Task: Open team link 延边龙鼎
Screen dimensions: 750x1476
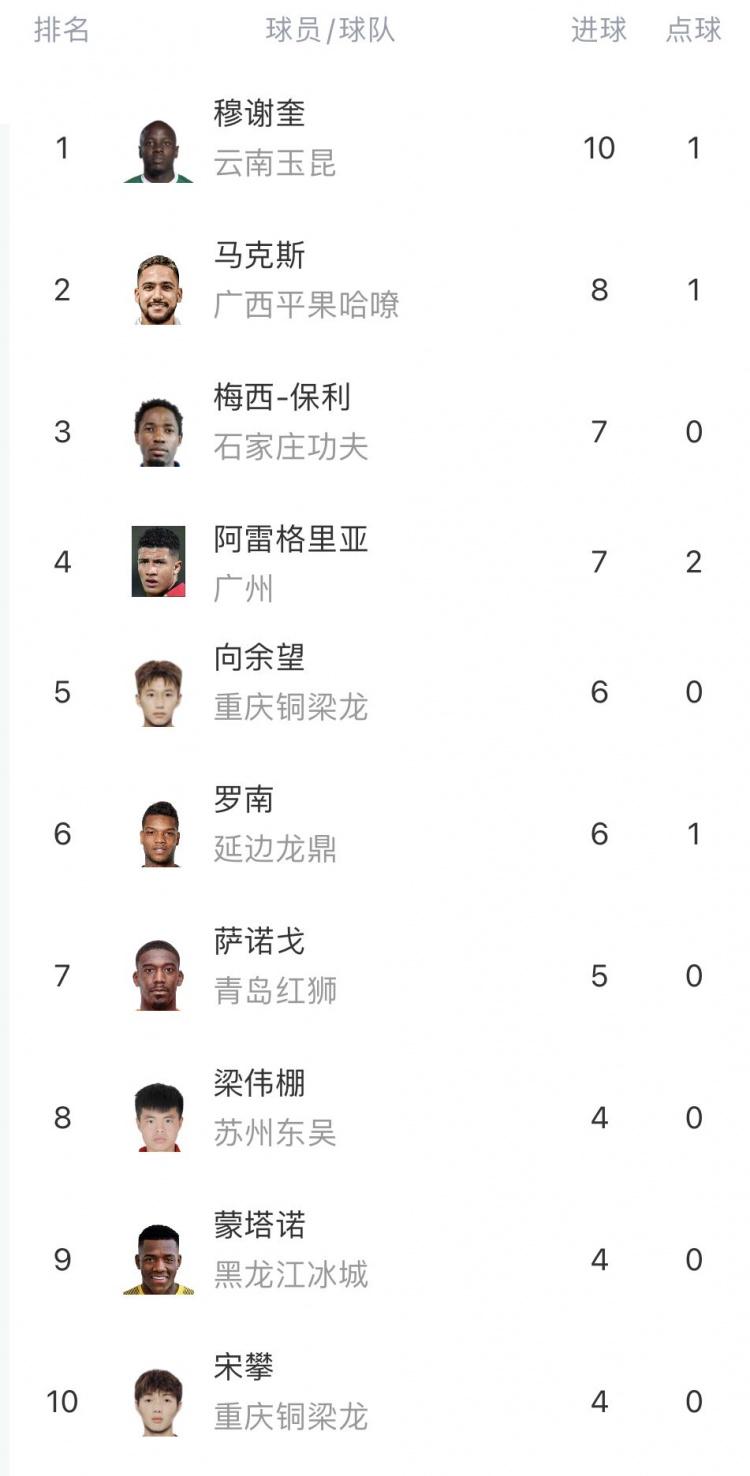Action: click(x=275, y=849)
